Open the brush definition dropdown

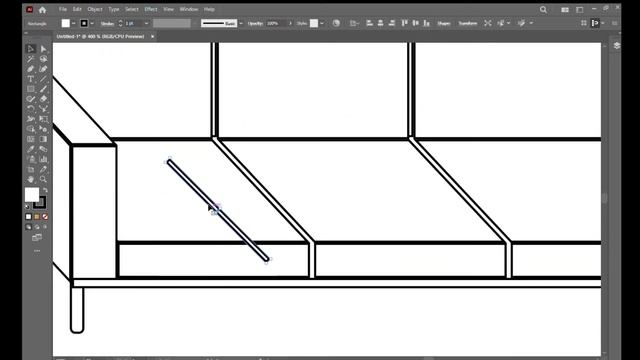click(241, 23)
